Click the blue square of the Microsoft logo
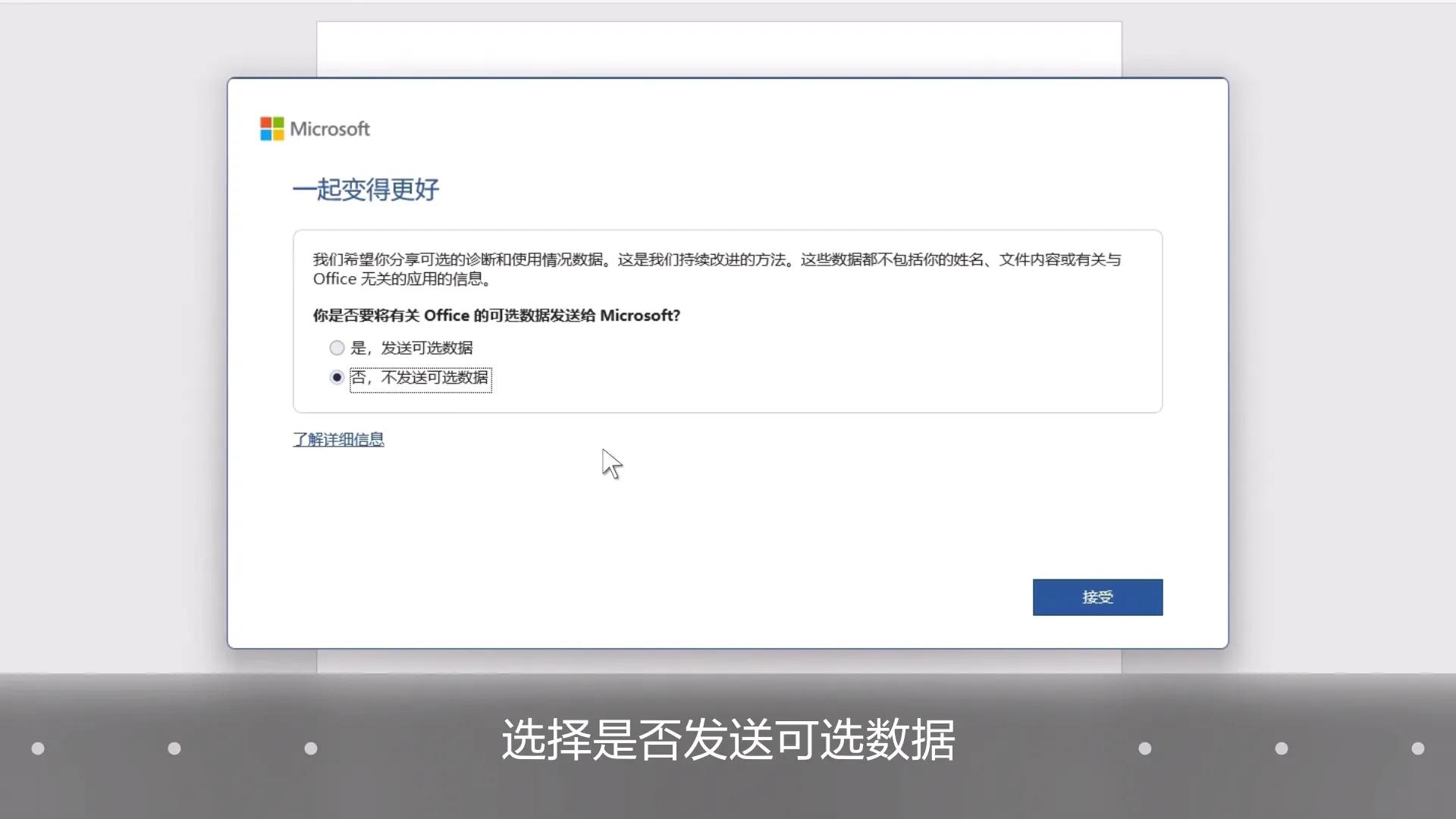The image size is (1456, 819). [265, 135]
